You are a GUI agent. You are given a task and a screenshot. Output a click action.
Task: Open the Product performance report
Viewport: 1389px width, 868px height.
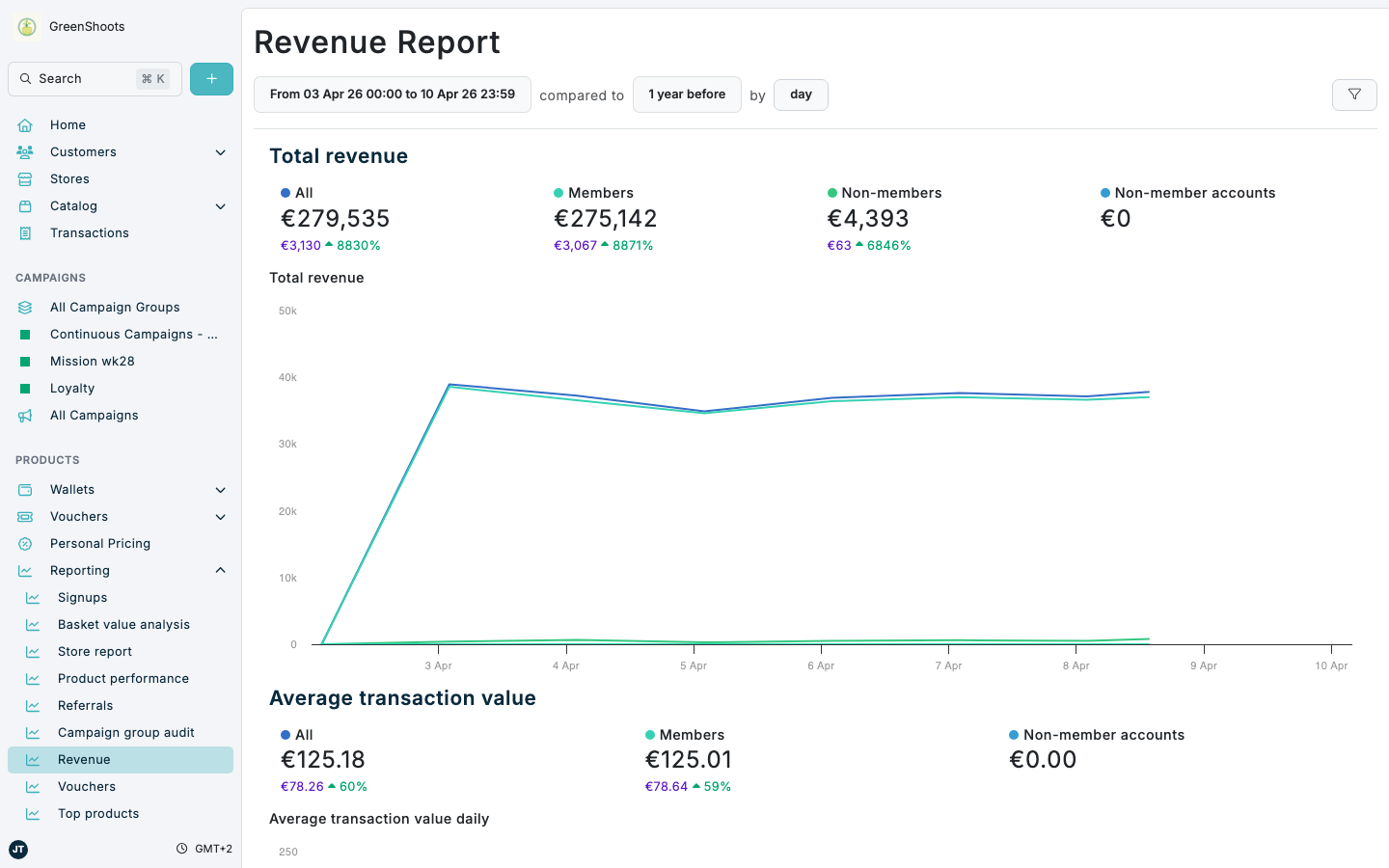click(124, 678)
